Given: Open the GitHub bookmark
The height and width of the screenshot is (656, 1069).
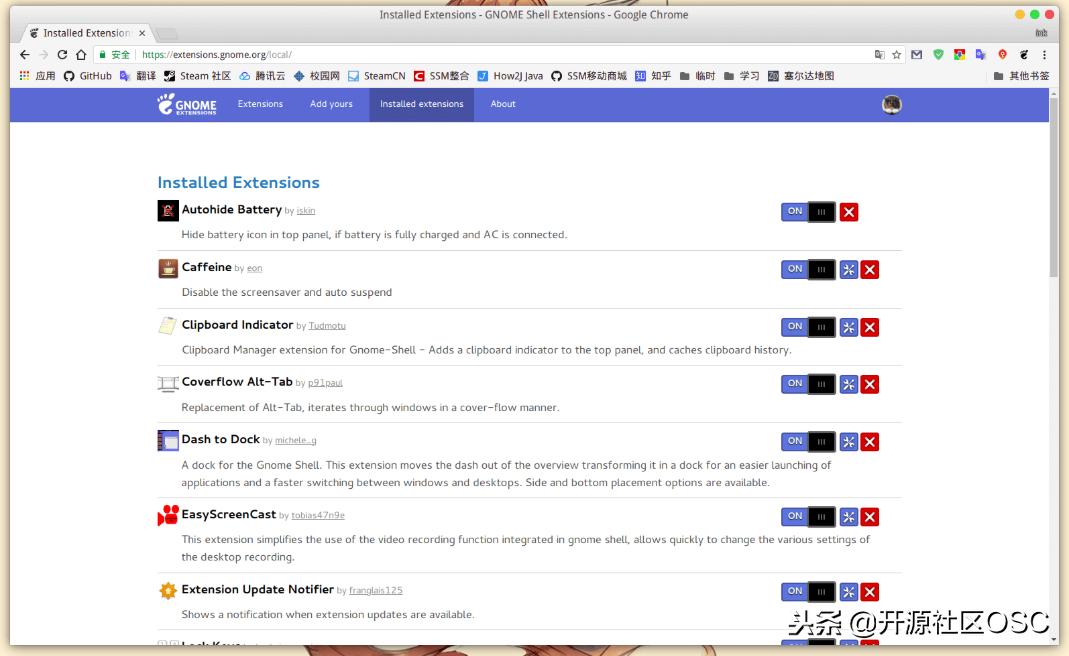Looking at the screenshot, I should coord(88,76).
